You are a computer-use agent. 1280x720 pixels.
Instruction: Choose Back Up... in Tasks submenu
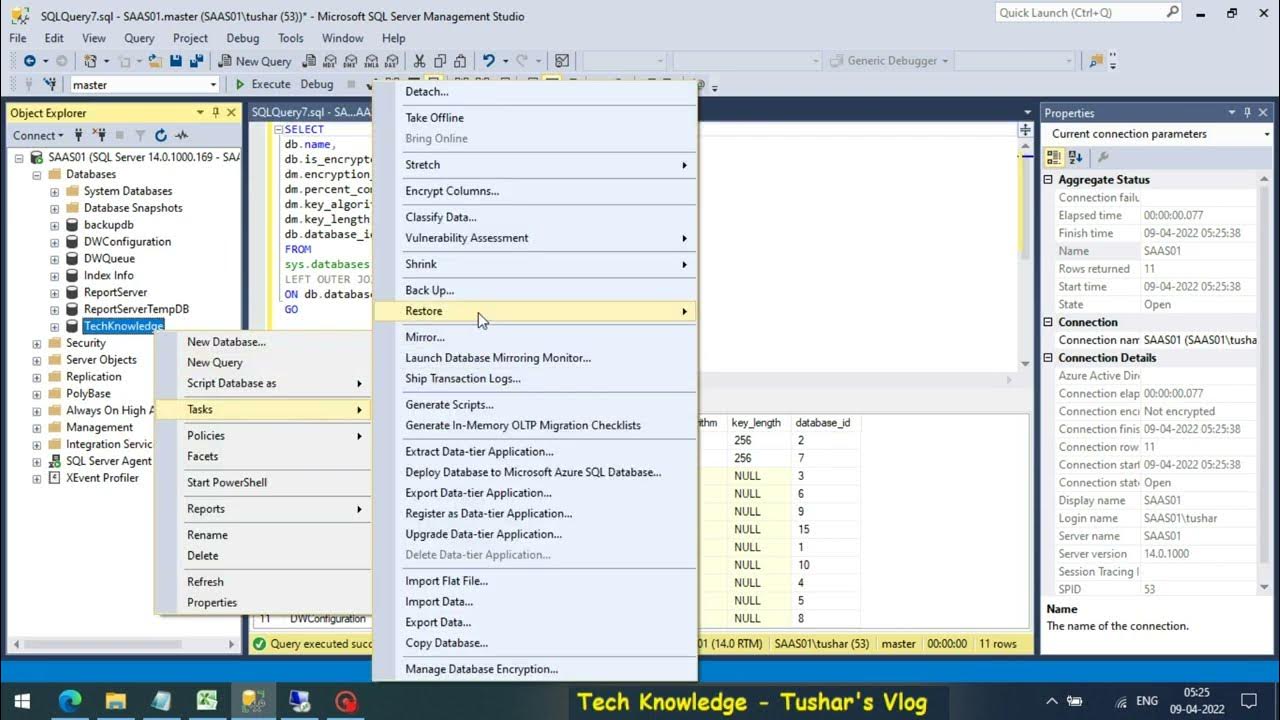coord(535,290)
